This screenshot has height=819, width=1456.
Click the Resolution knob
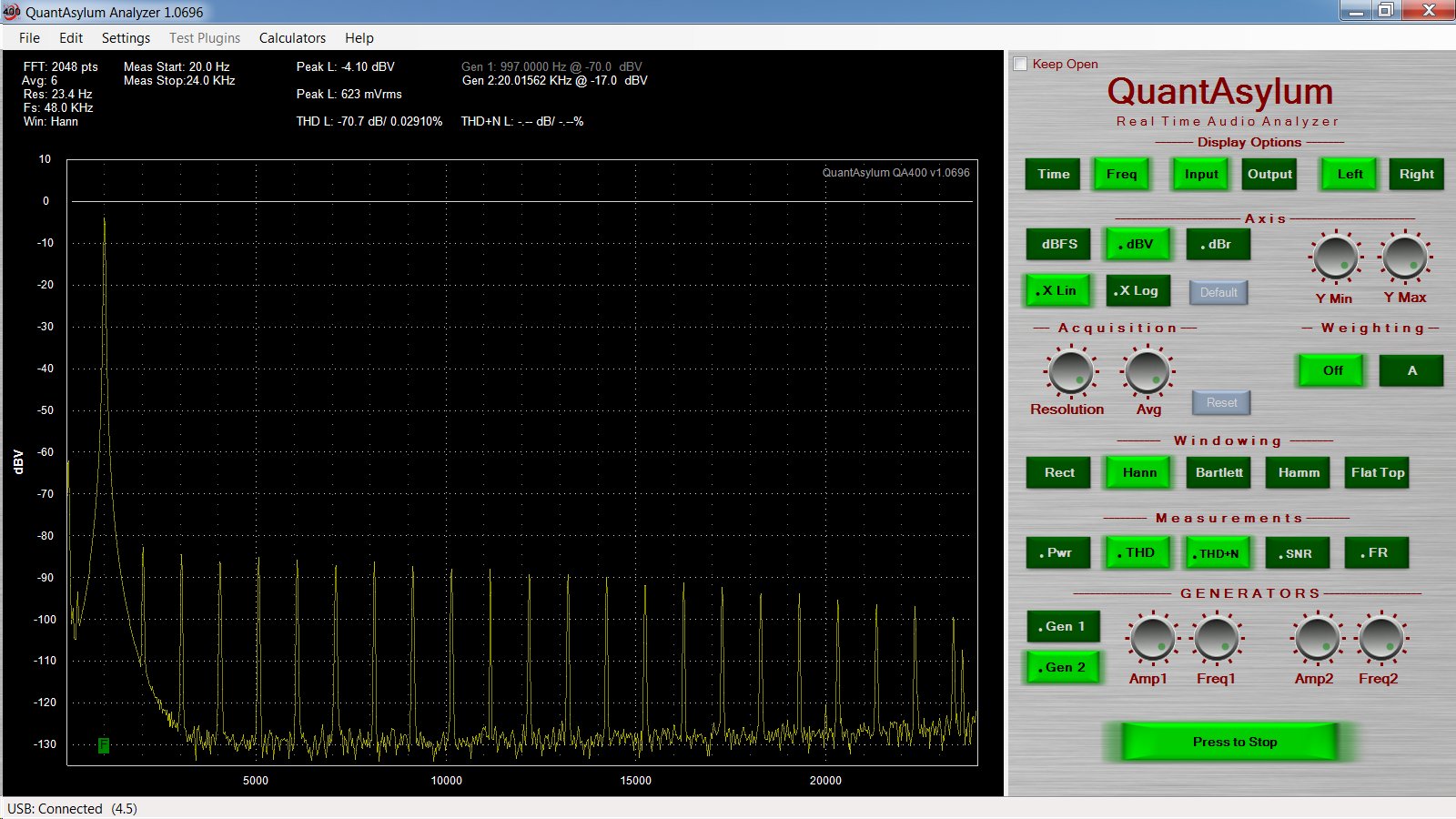pyautogui.click(x=1071, y=371)
